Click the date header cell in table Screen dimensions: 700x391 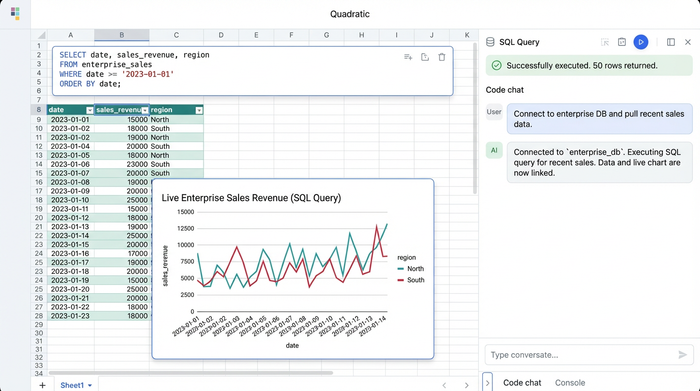[71, 110]
